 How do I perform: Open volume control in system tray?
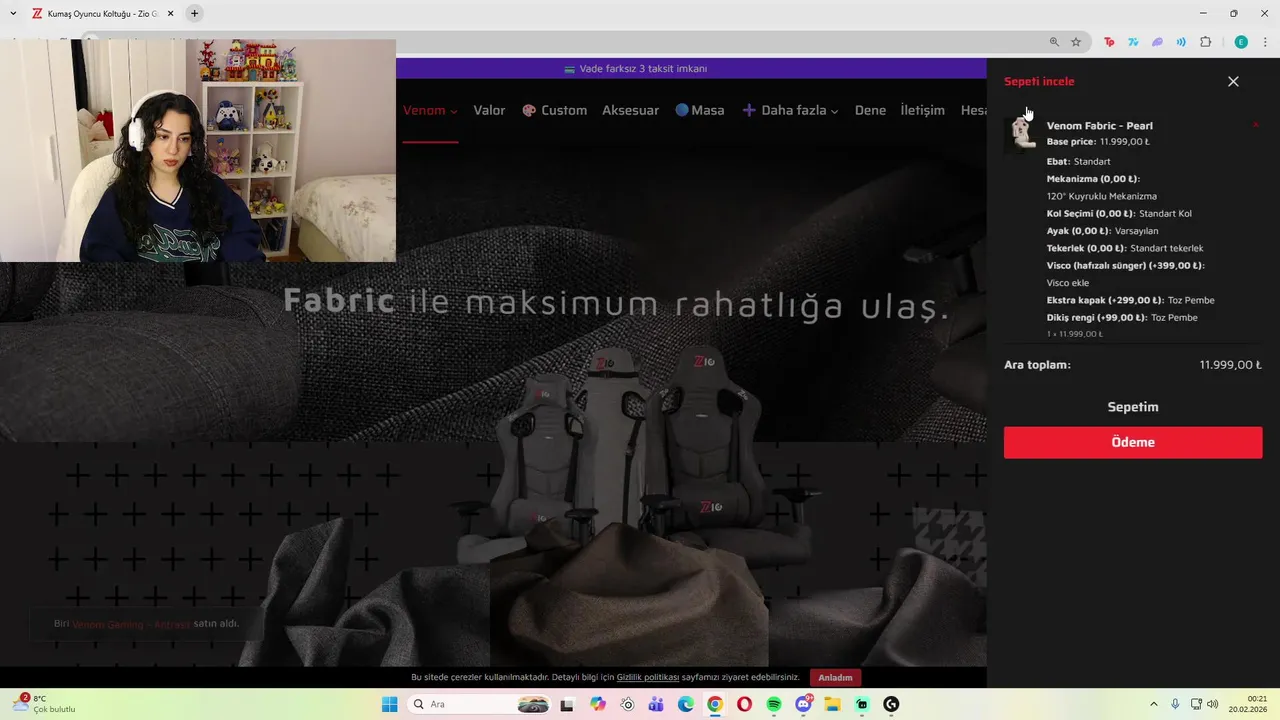(1213, 704)
